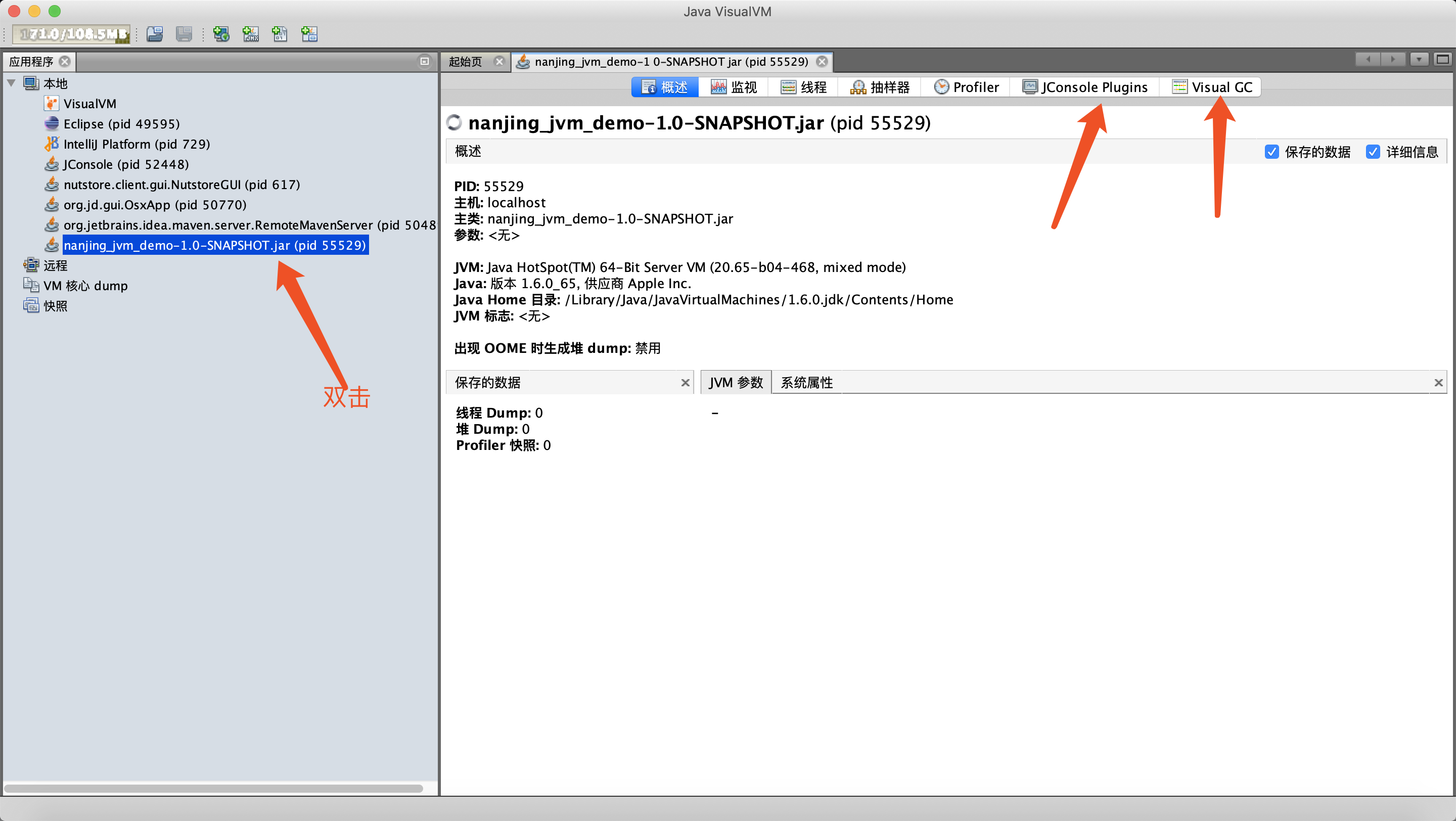Click the Profiler 快照: 0 text
Image resolution: width=1456 pixels, height=821 pixels.
tap(503, 445)
